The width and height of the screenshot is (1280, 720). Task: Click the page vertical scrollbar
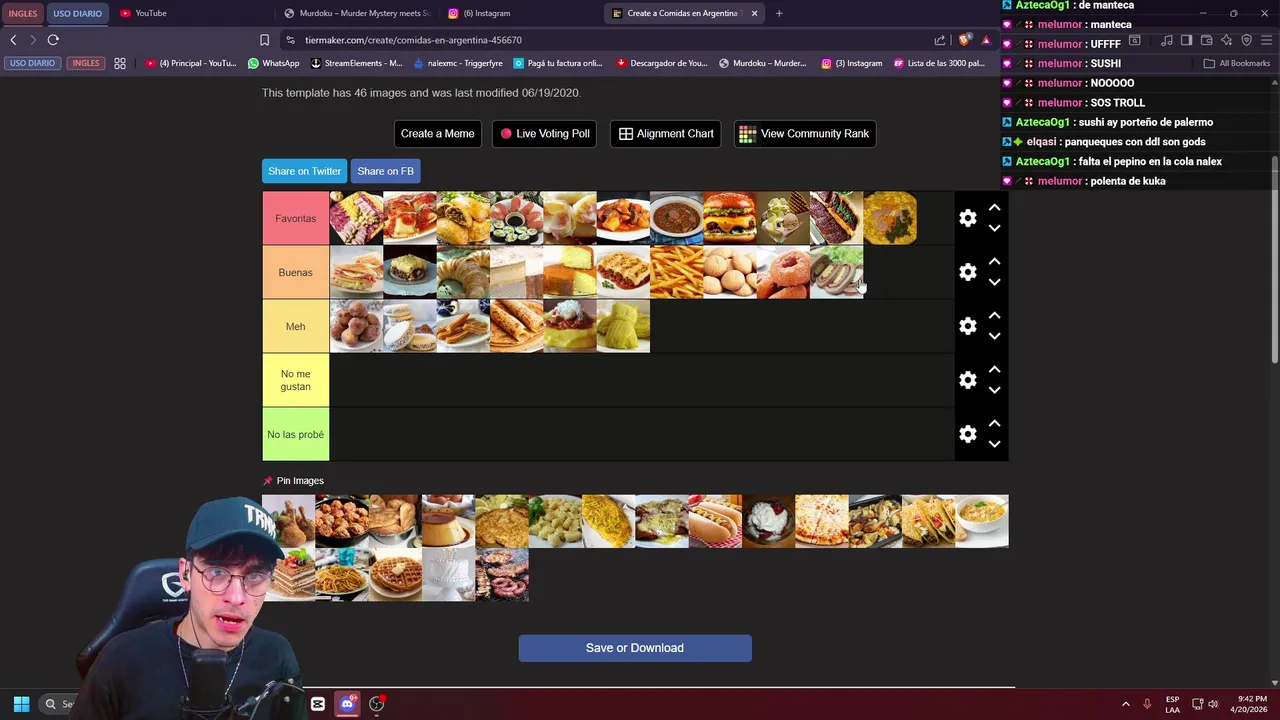click(1274, 260)
